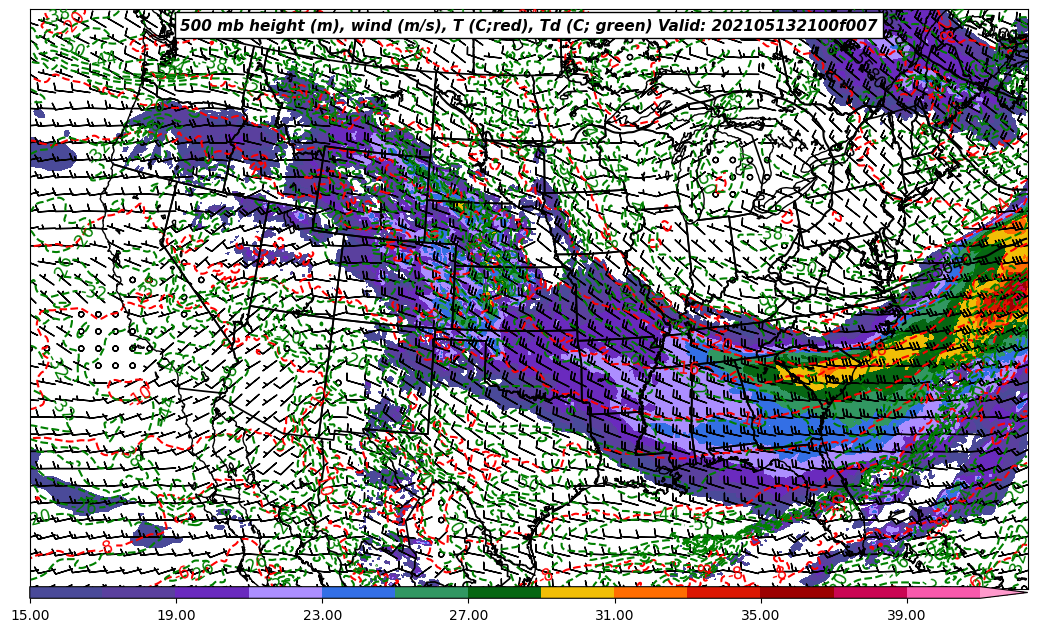The width and height of the screenshot is (1037, 632).
Task: Click the 23.00 colorbar tick label
Action: 322,615
